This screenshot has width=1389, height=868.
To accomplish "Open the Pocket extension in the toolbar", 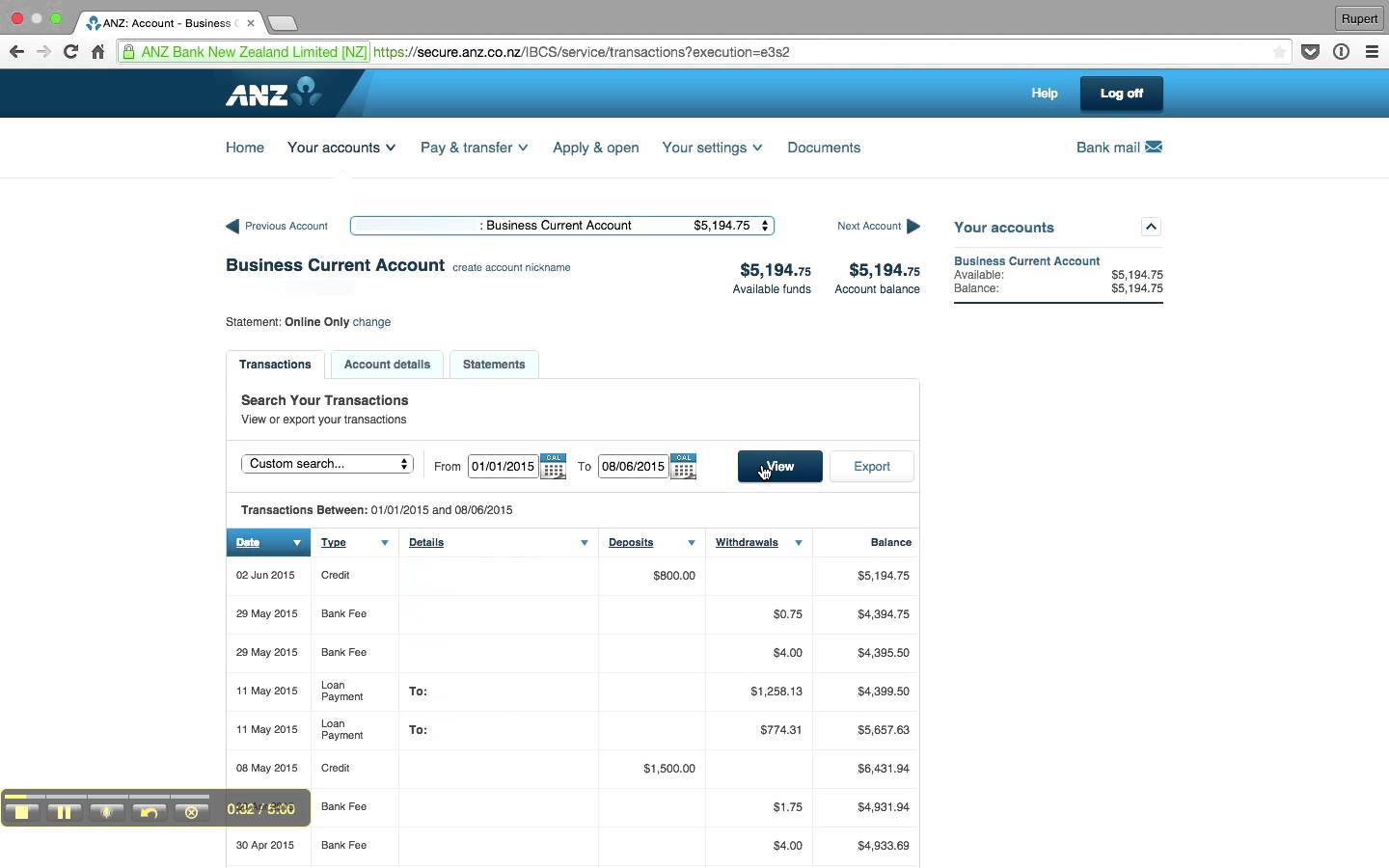I will 1311,52.
